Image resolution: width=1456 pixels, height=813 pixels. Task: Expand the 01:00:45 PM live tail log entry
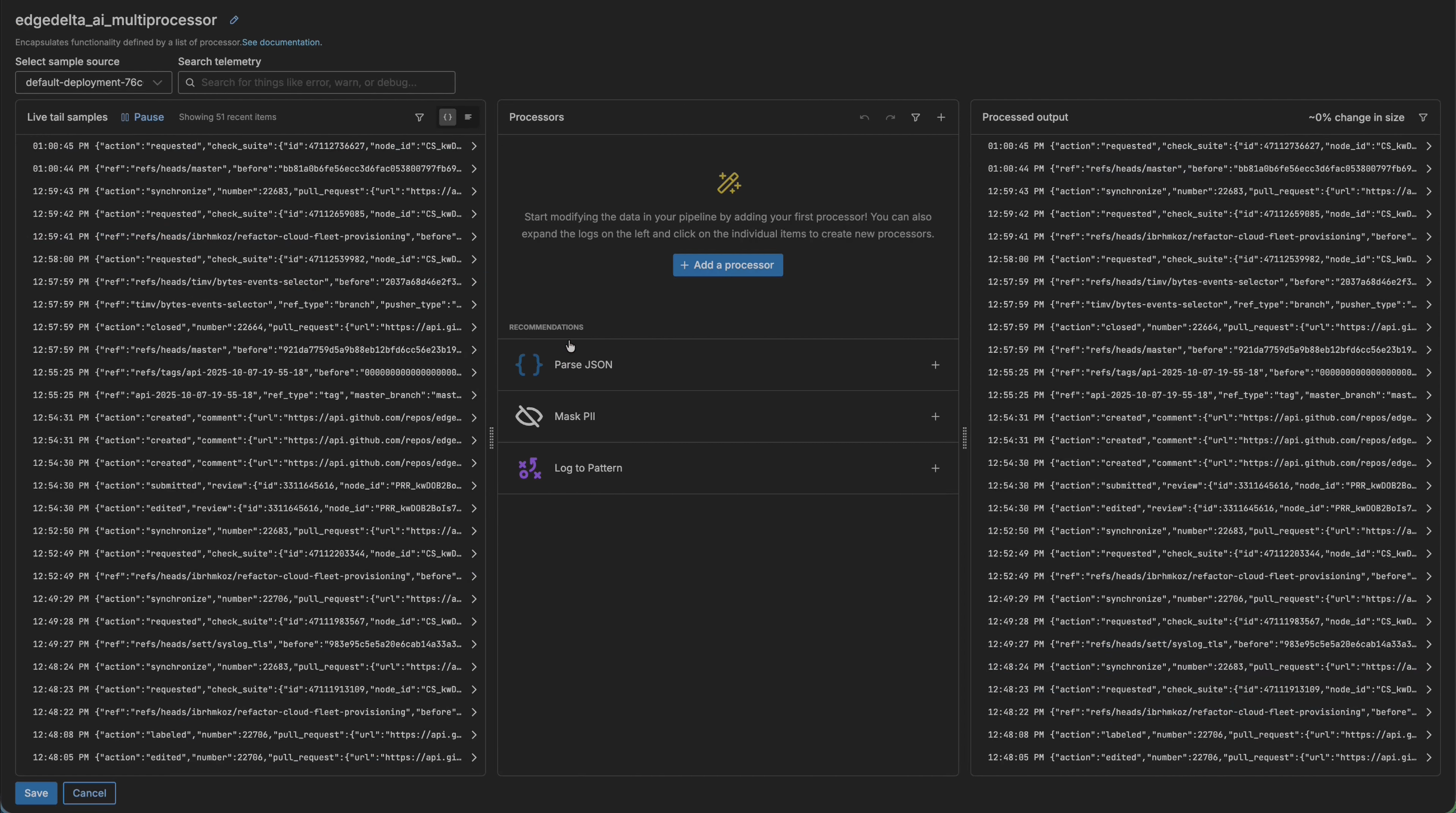tap(474, 146)
